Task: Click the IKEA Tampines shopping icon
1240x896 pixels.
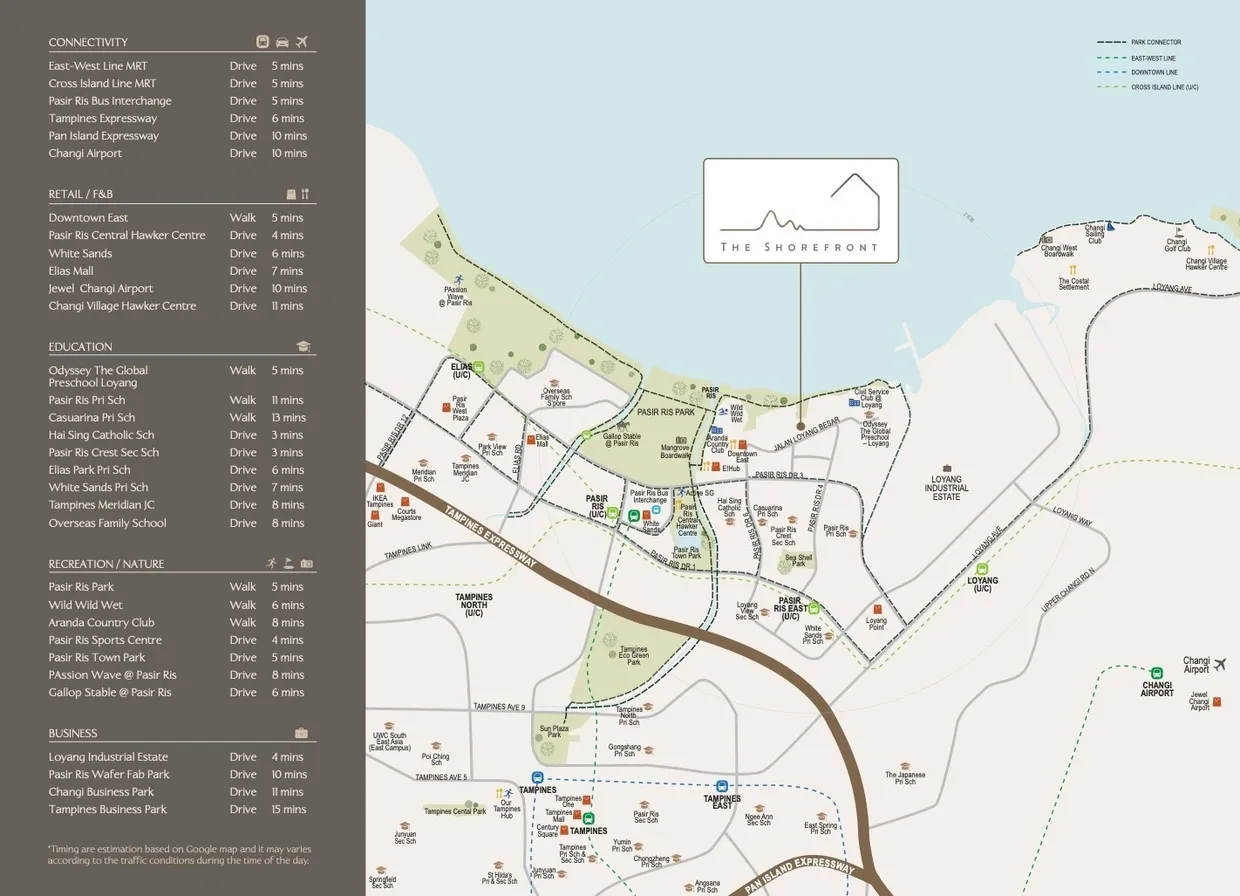Action: pyautogui.click(x=379, y=487)
